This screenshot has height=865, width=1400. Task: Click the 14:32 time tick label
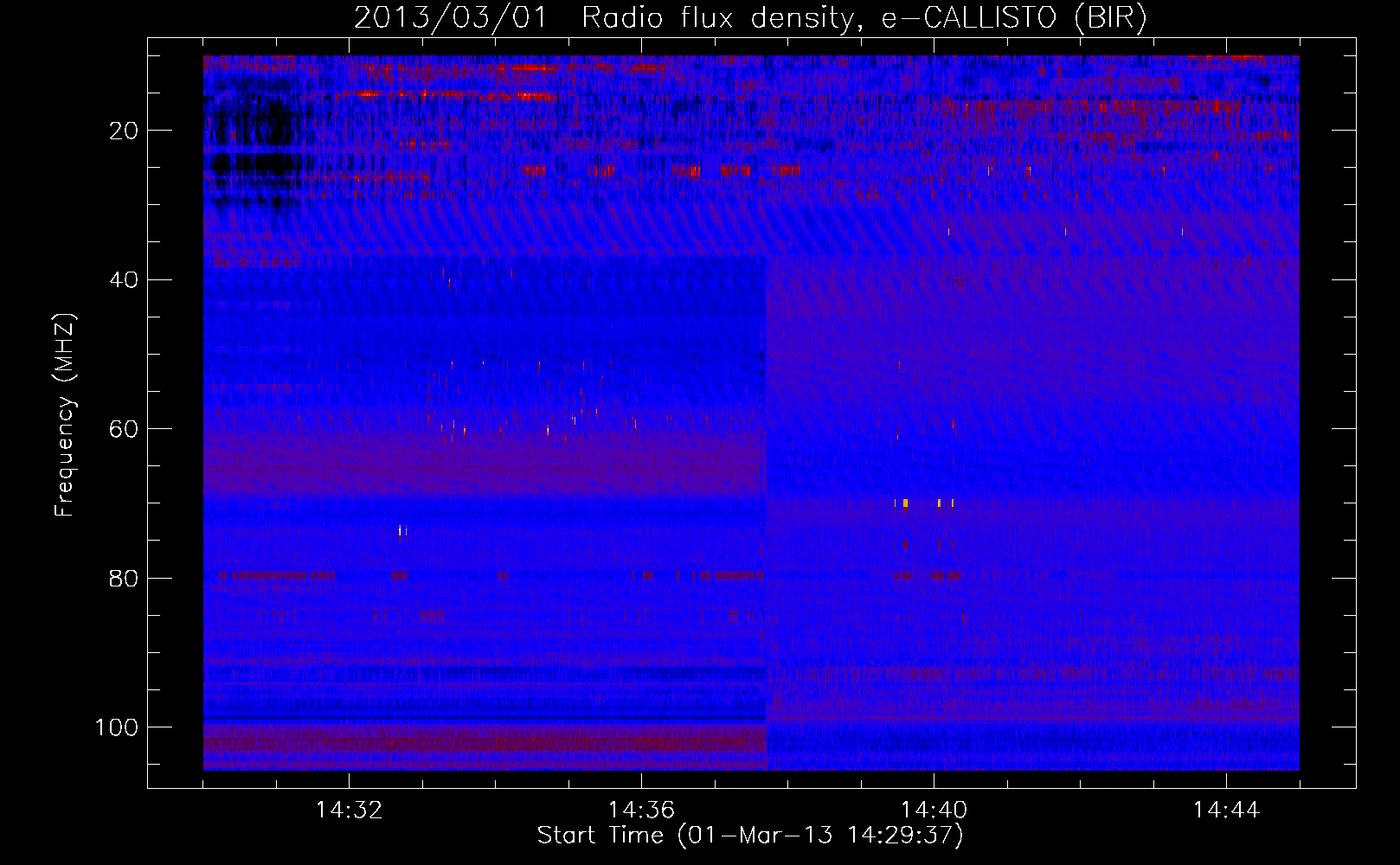349,811
